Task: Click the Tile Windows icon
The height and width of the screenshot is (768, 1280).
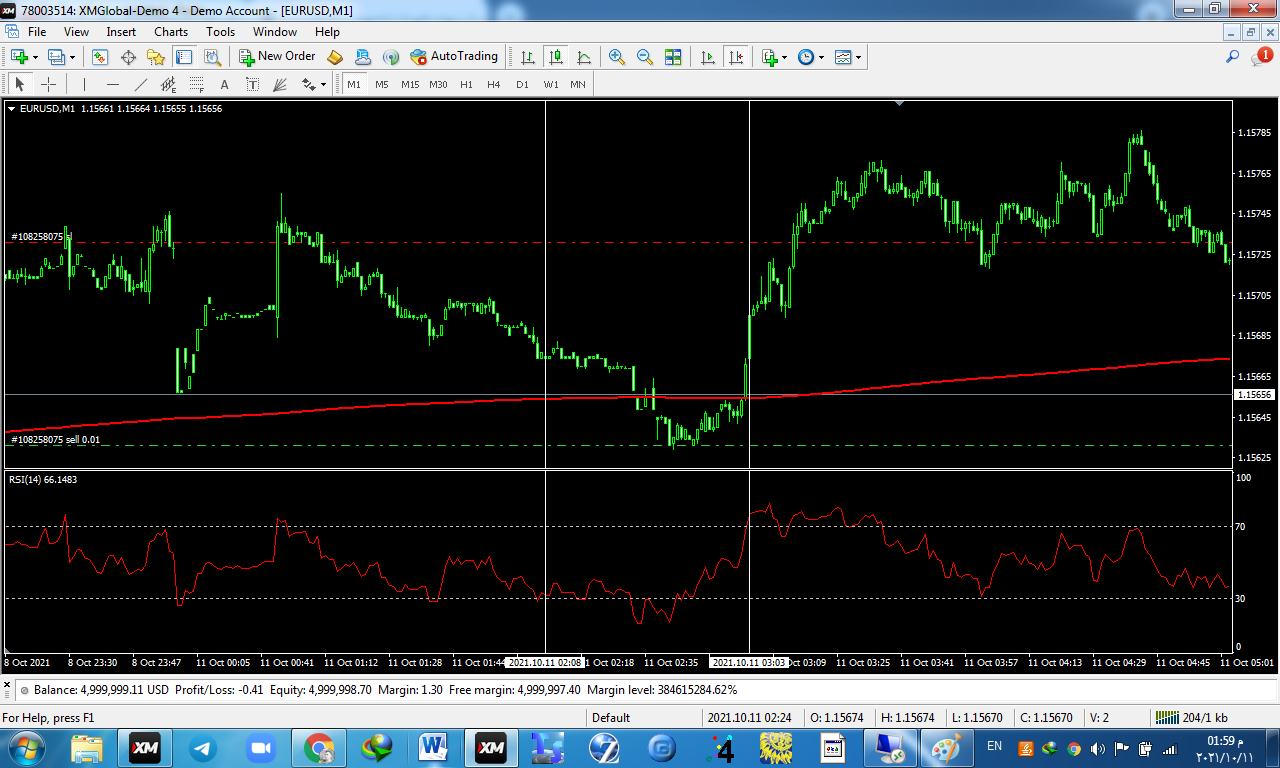Action: pyautogui.click(x=673, y=57)
